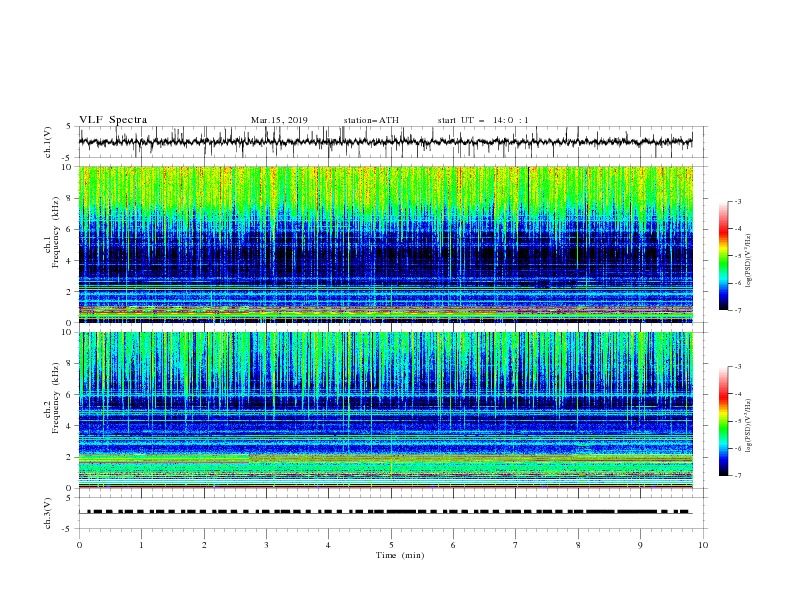Viewport: 792px width, 612px height.
Task: Click the 'station=ATH' label
Action: tap(371, 120)
